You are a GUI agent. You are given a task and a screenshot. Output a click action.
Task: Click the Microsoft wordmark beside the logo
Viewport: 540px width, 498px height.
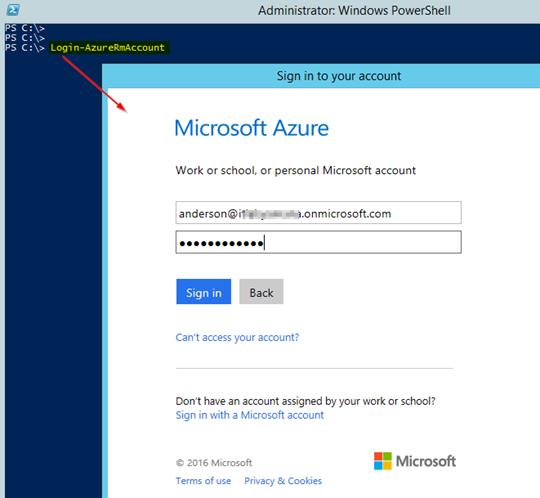pos(426,461)
